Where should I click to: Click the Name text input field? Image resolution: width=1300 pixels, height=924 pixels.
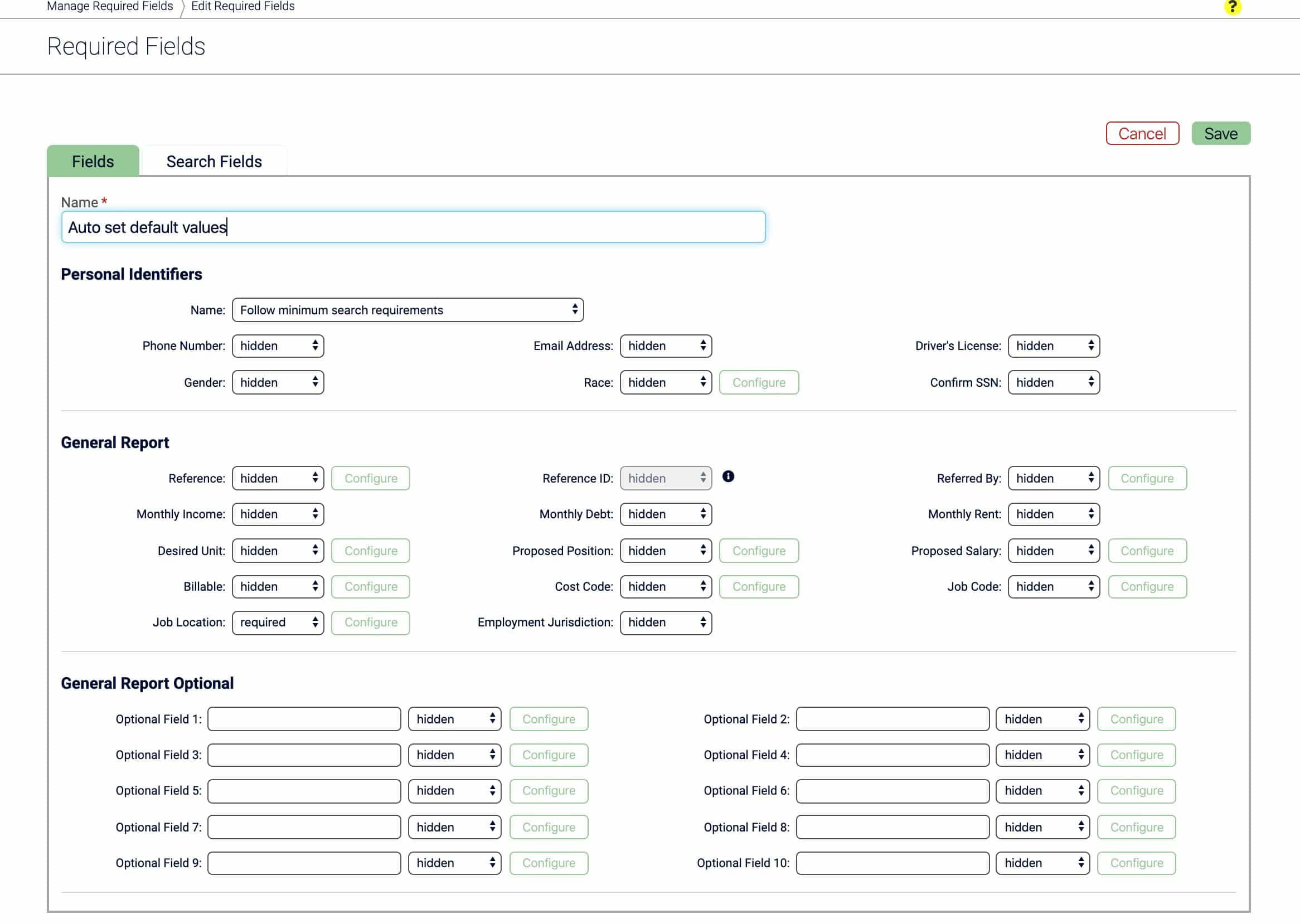[413, 227]
